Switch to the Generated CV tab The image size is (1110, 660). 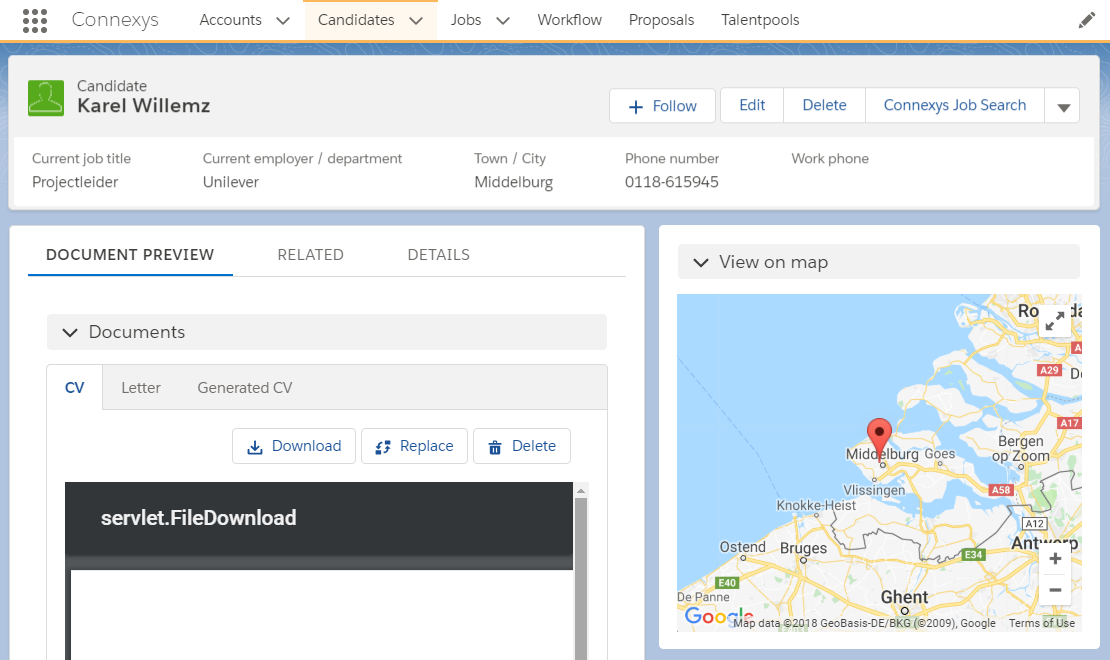[x=245, y=387]
